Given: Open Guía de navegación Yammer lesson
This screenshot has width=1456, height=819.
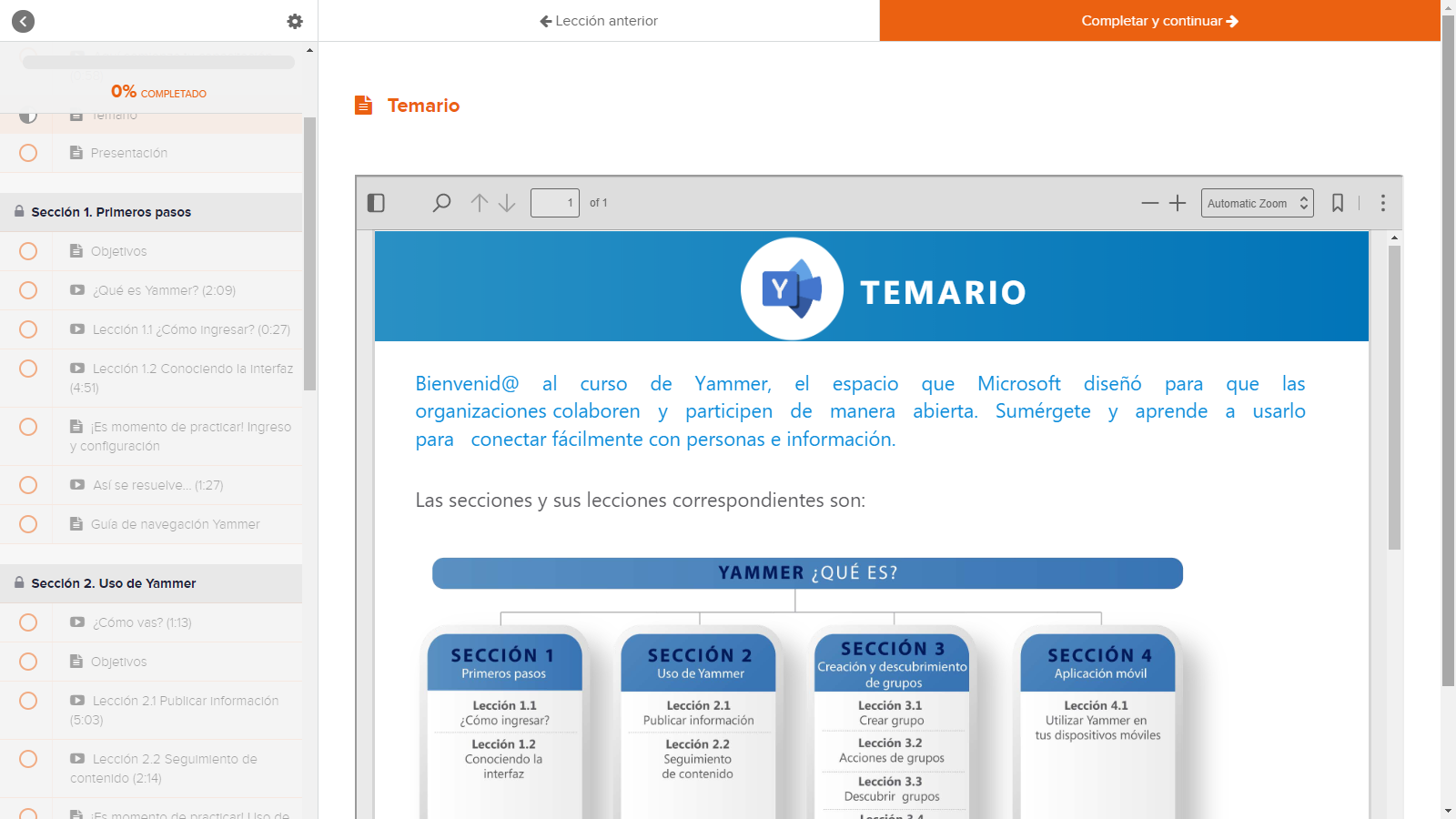Looking at the screenshot, I should tap(151, 524).
